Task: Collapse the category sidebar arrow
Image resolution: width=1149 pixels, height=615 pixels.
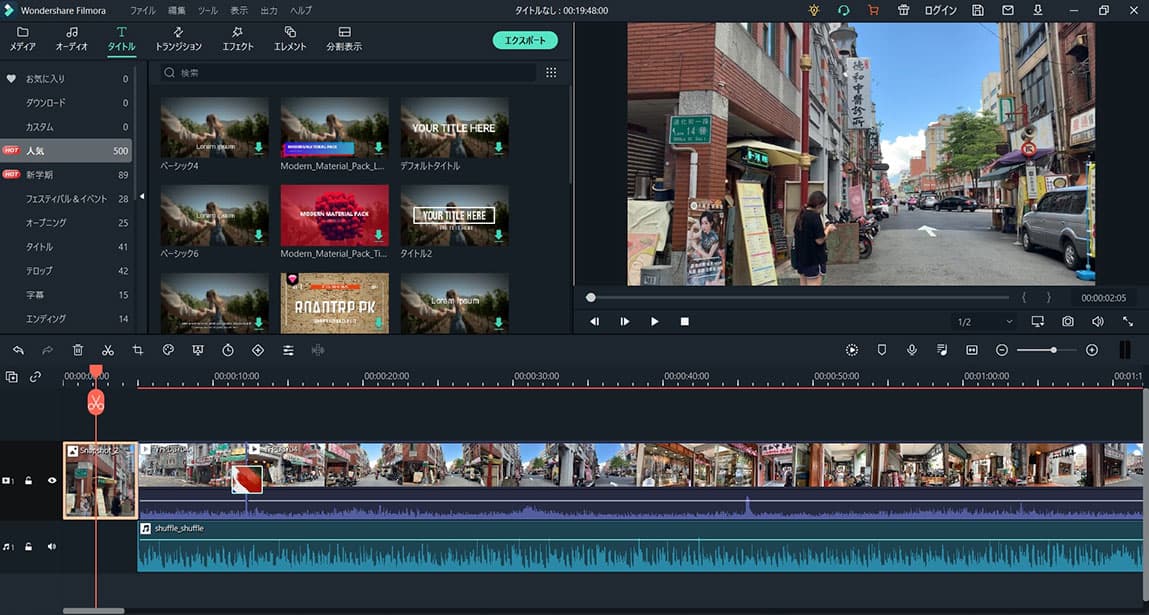Action: [x=141, y=196]
